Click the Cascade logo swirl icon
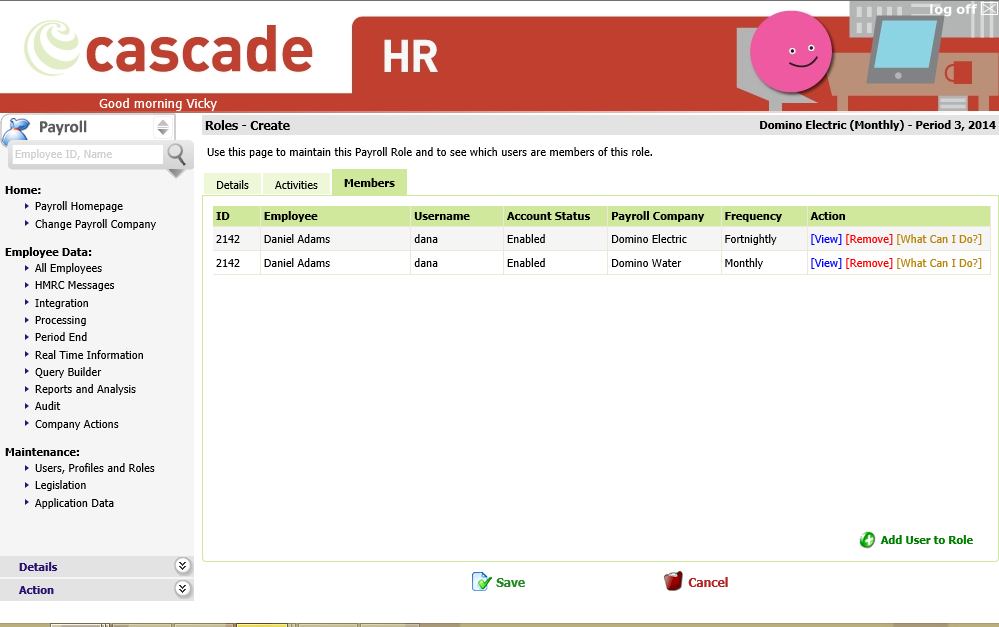This screenshot has width=999, height=627. 52,48
